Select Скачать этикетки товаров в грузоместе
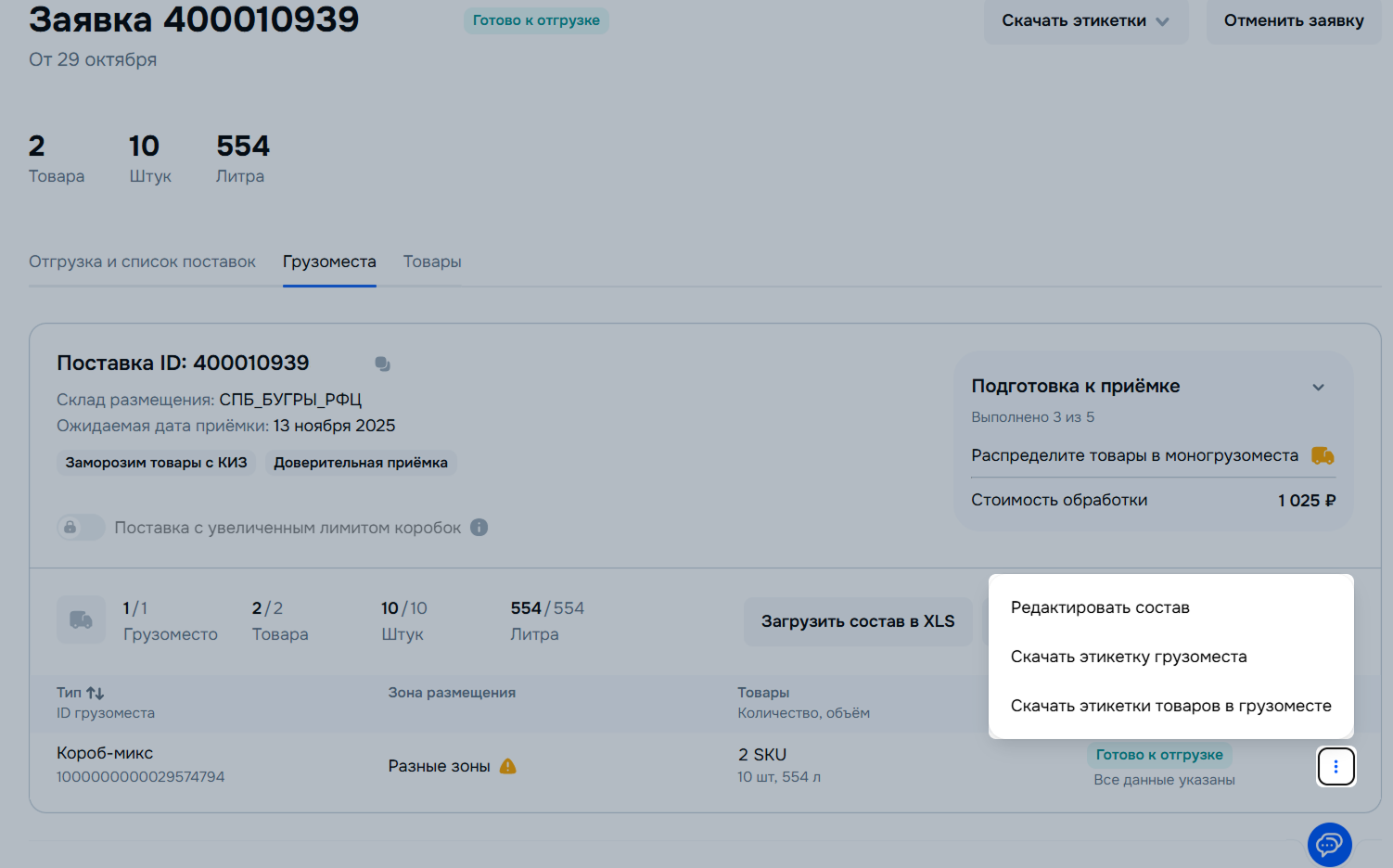 (1170, 706)
